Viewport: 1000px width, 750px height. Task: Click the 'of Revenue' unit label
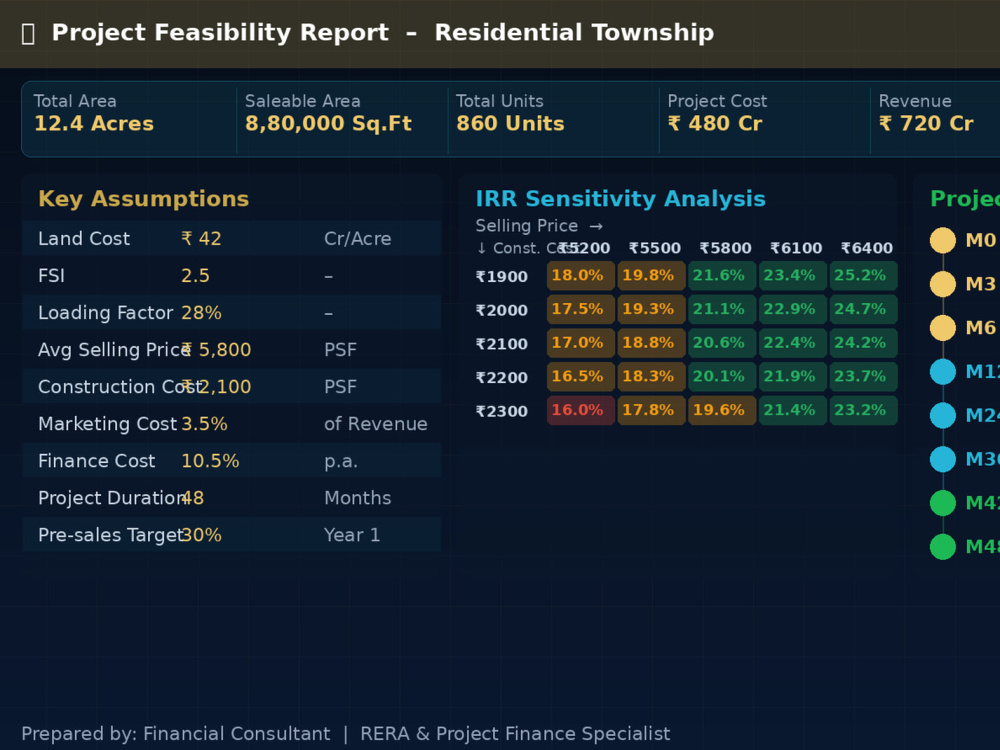click(x=376, y=423)
